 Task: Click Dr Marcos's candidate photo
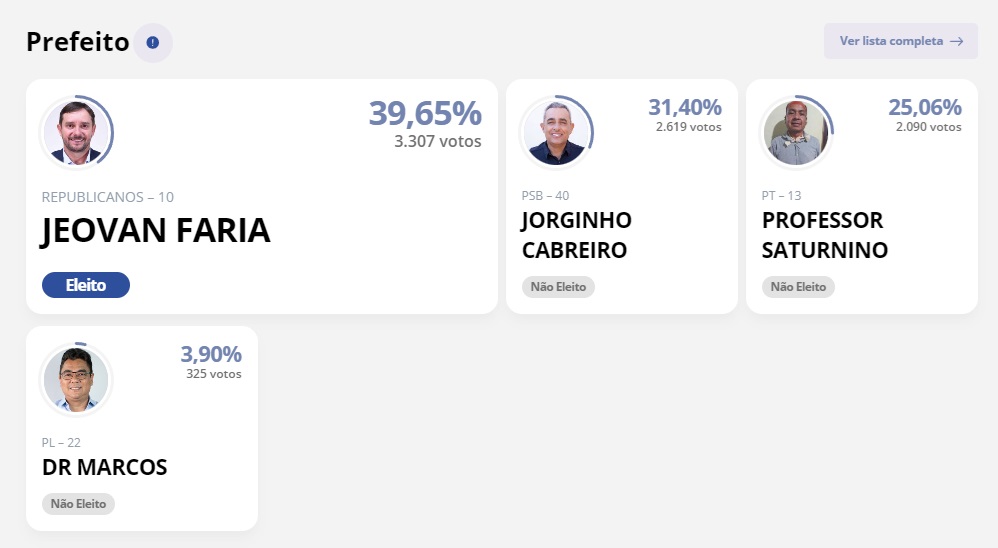pyautogui.click(x=76, y=379)
